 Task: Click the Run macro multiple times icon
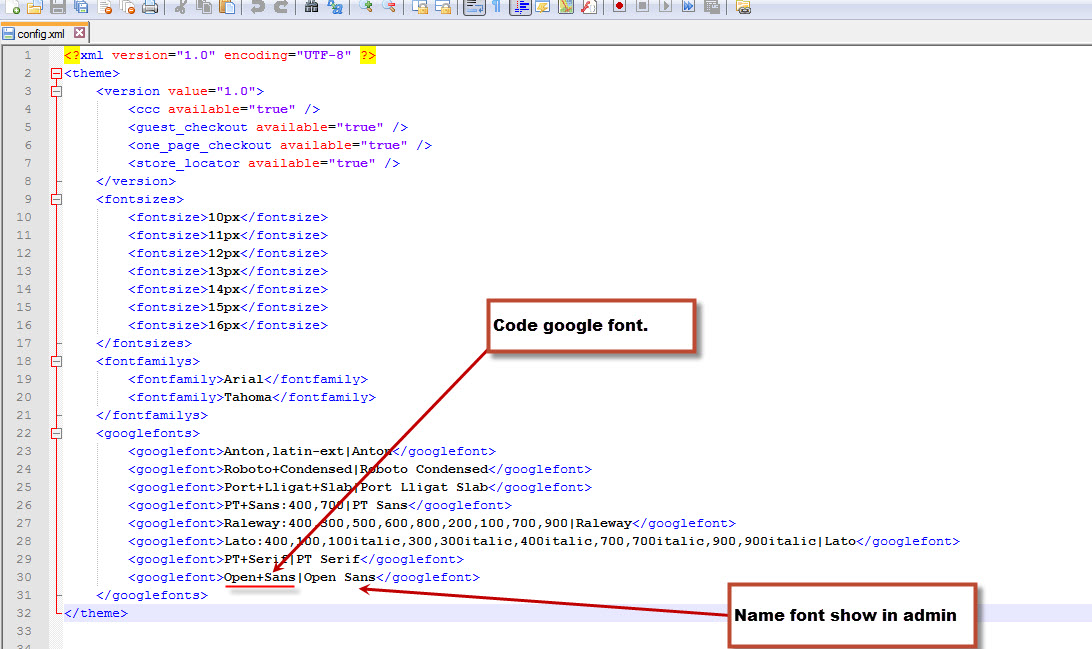[x=689, y=7]
